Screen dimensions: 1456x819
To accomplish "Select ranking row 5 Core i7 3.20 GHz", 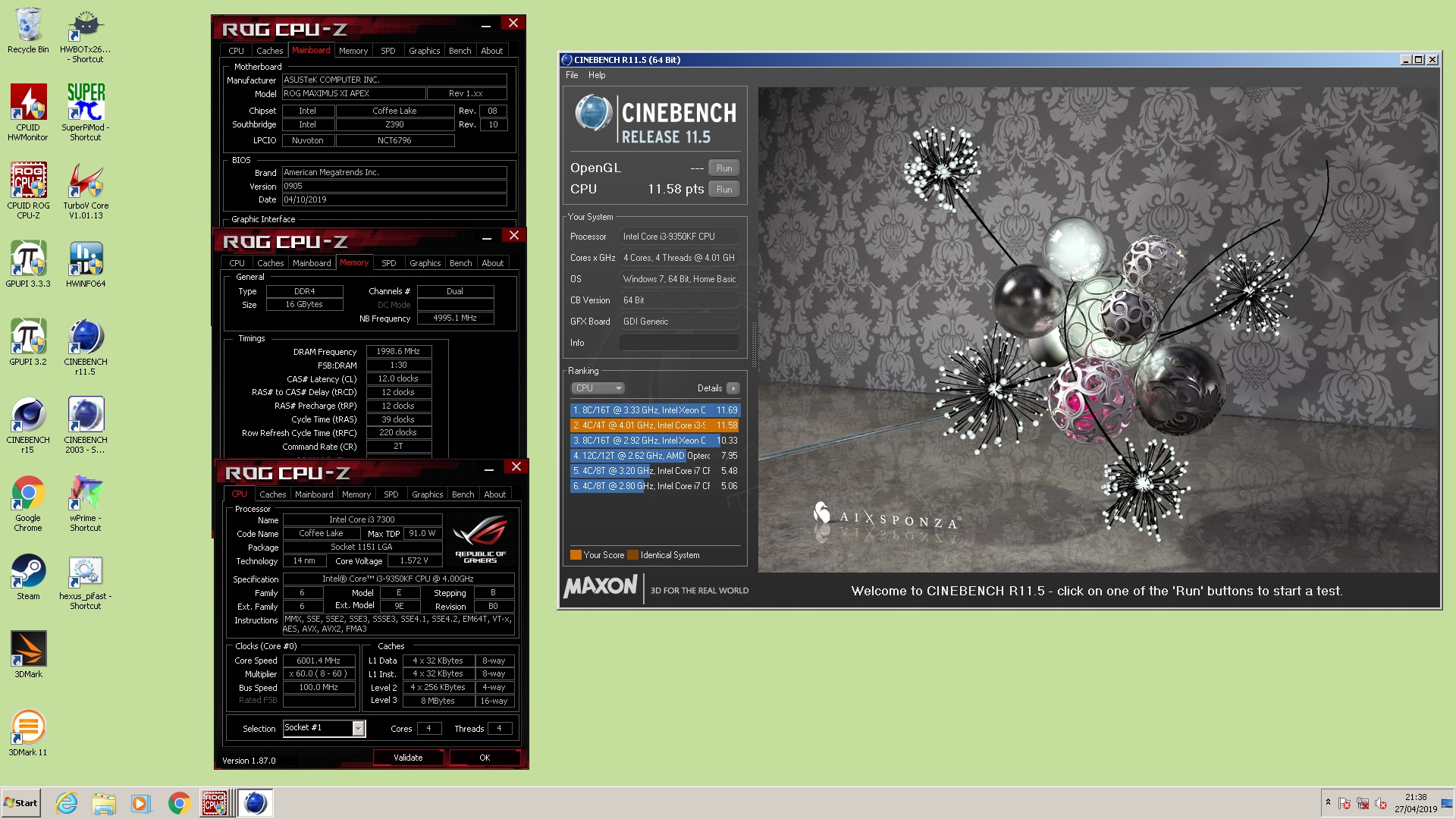I will [x=654, y=471].
